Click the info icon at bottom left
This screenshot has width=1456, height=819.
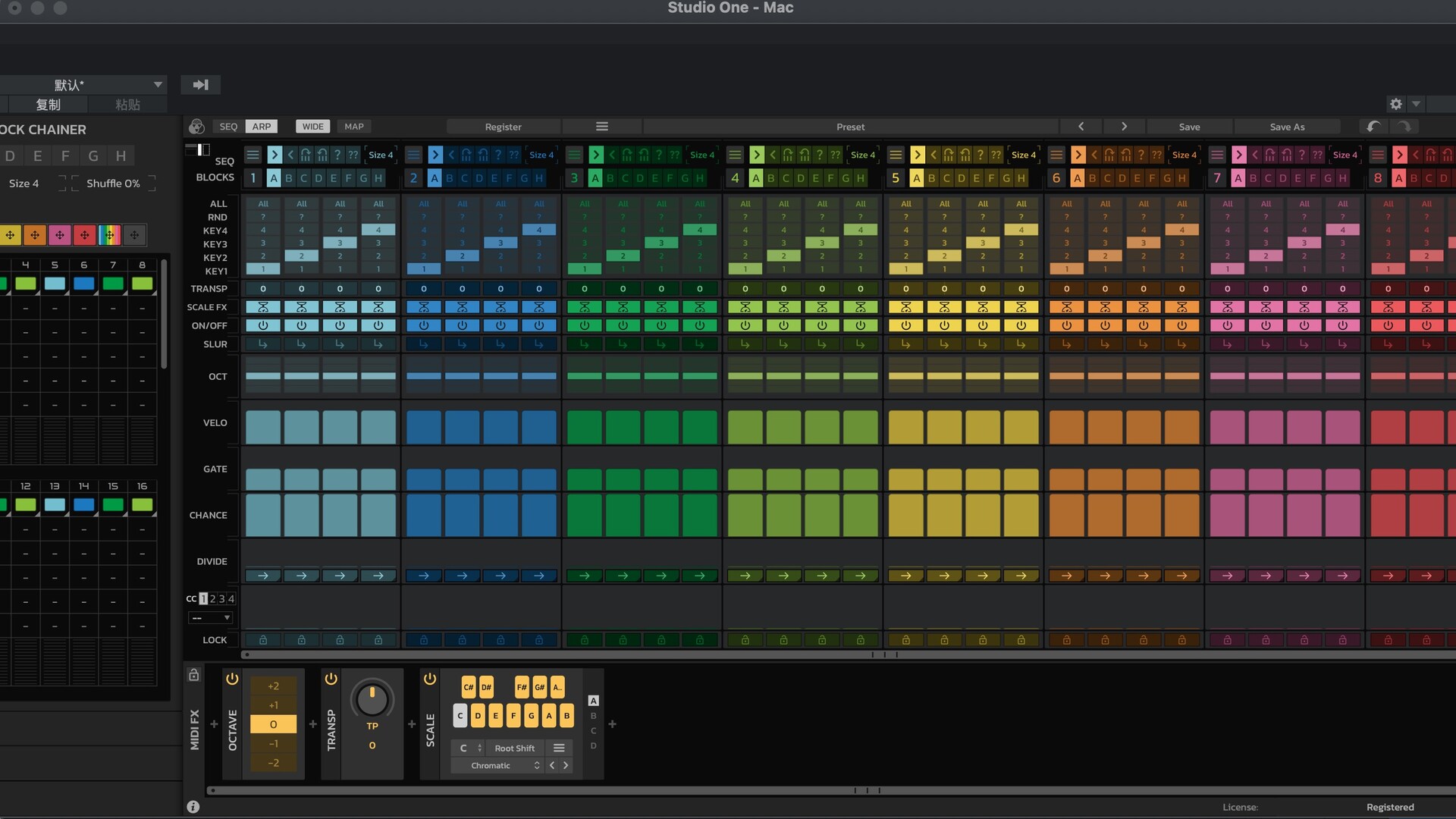click(x=193, y=807)
